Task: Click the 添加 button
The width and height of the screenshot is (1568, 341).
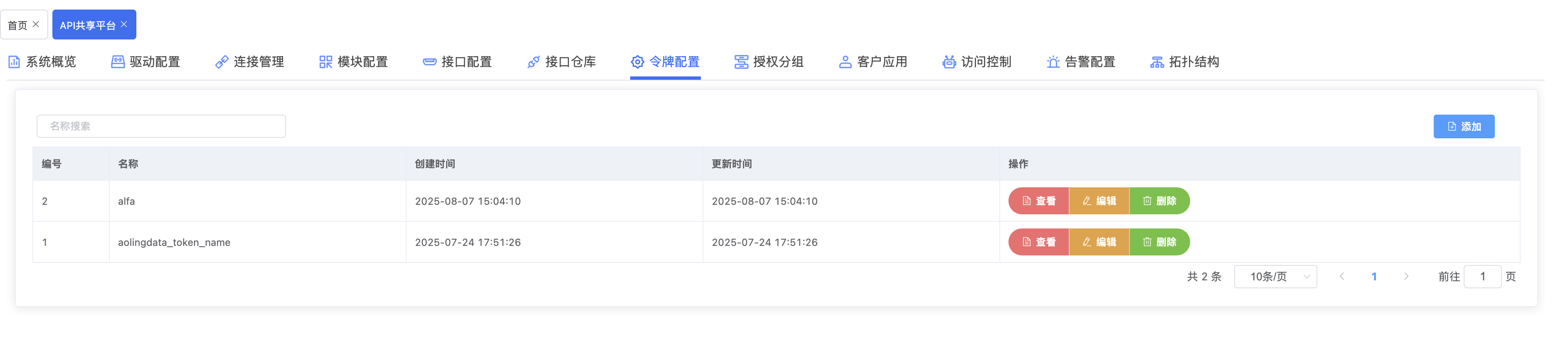Action: click(x=1463, y=126)
